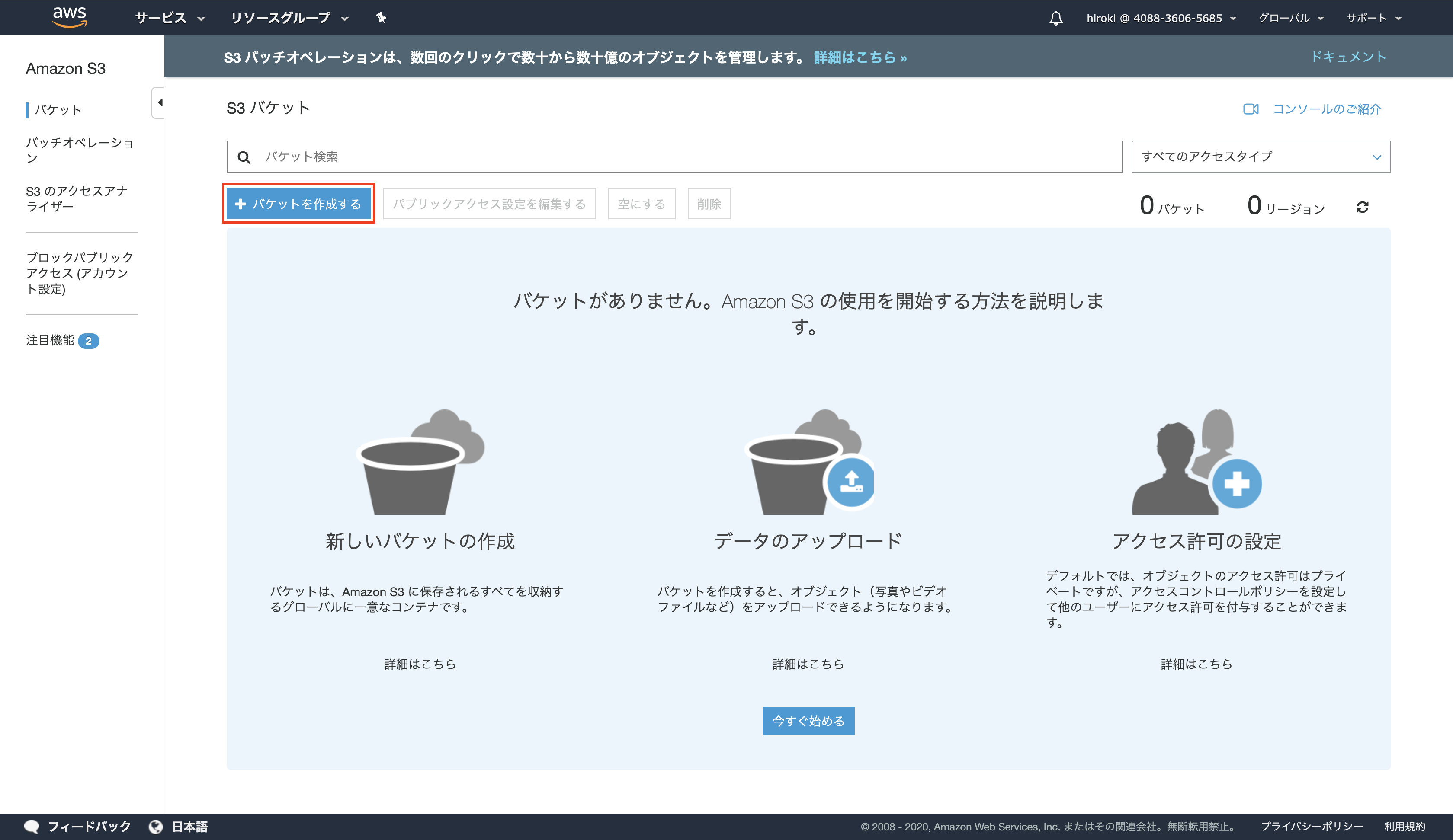Open the notifications bell icon

pyautogui.click(x=1056, y=19)
